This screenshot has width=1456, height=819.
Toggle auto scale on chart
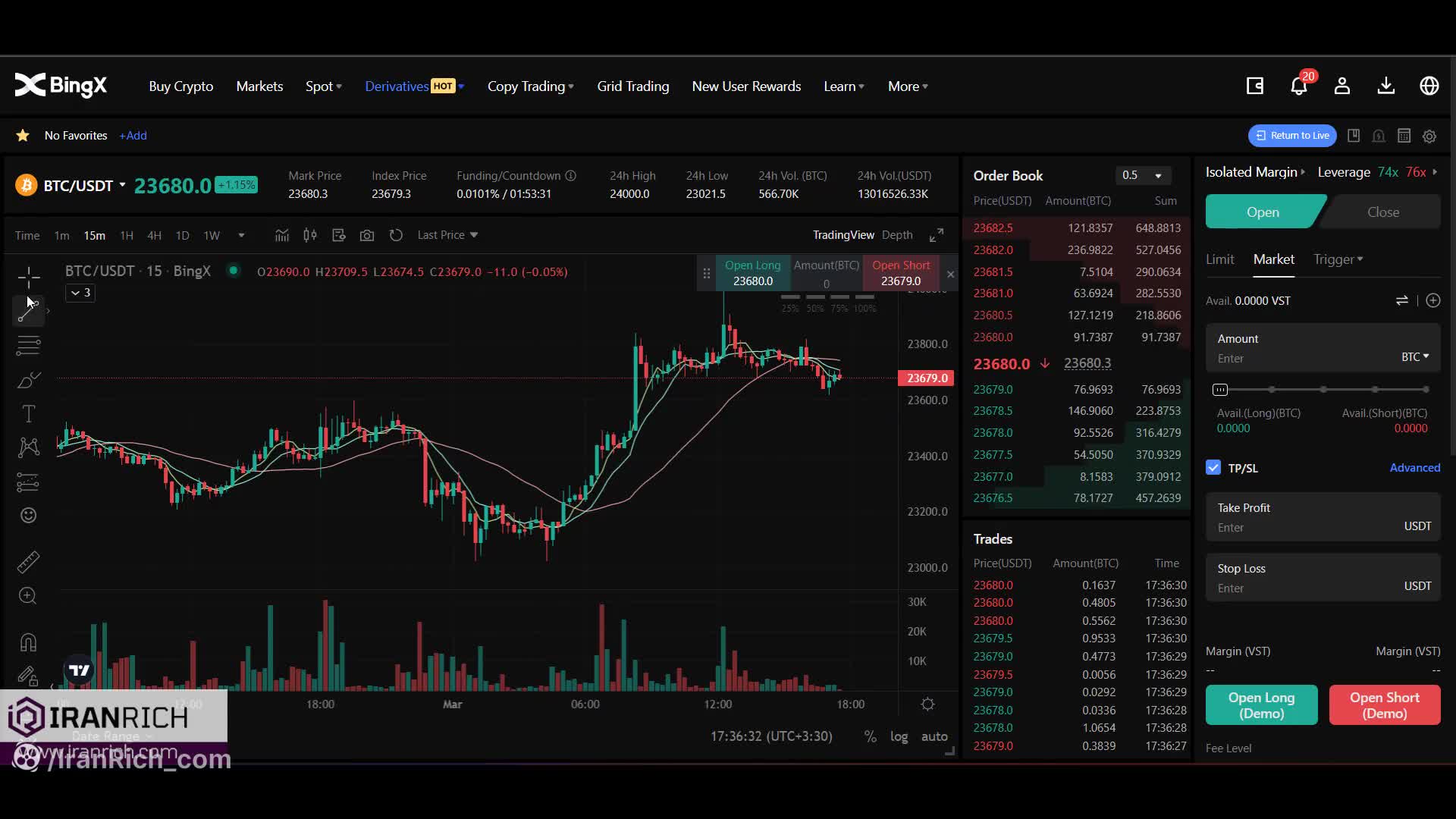[x=934, y=736]
